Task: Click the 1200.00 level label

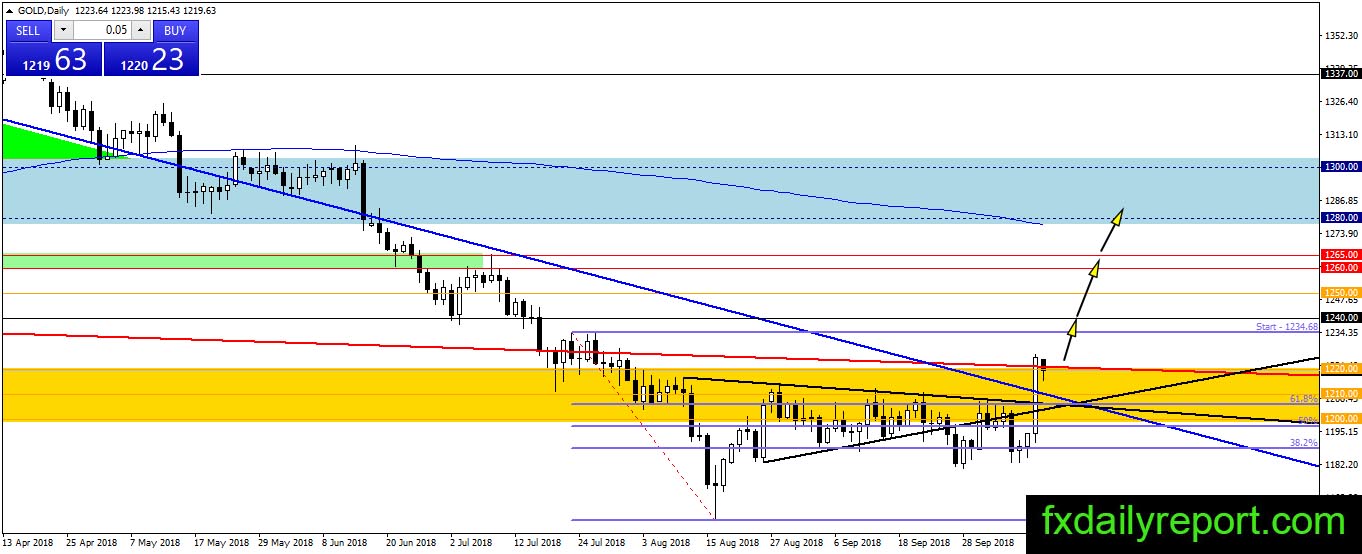Action: coord(1340,418)
